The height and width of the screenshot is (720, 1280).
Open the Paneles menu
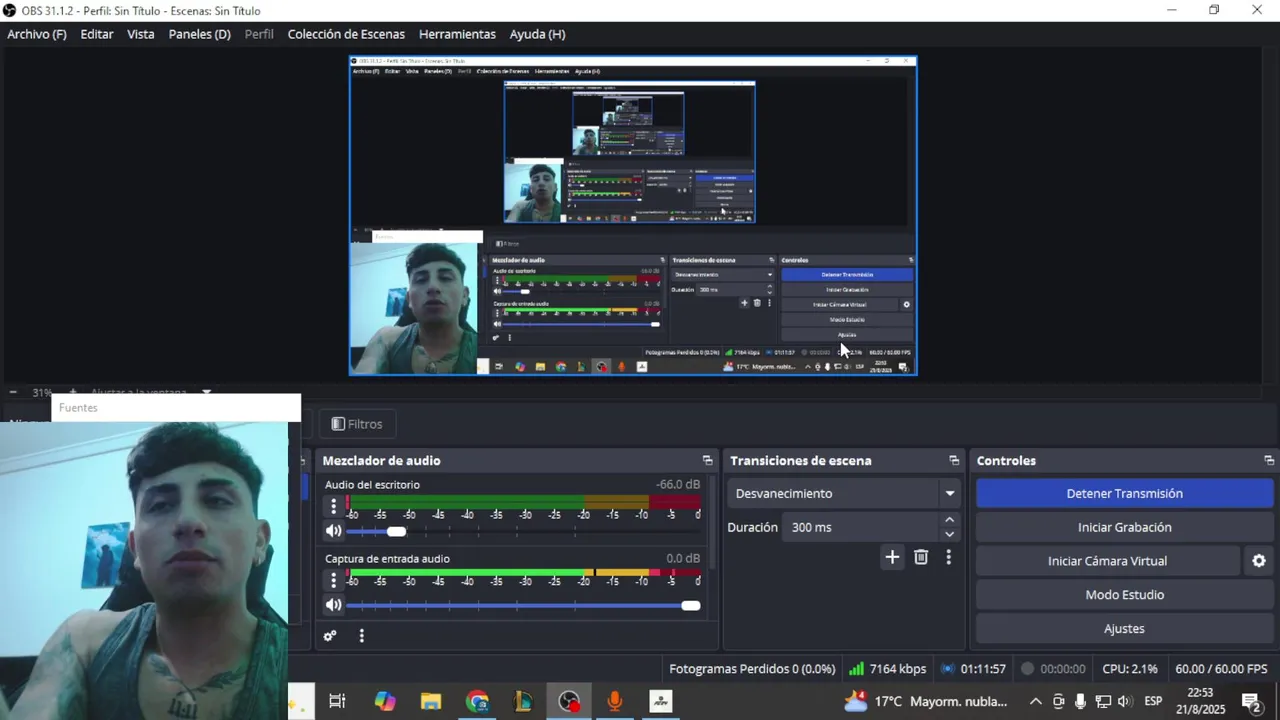point(200,34)
